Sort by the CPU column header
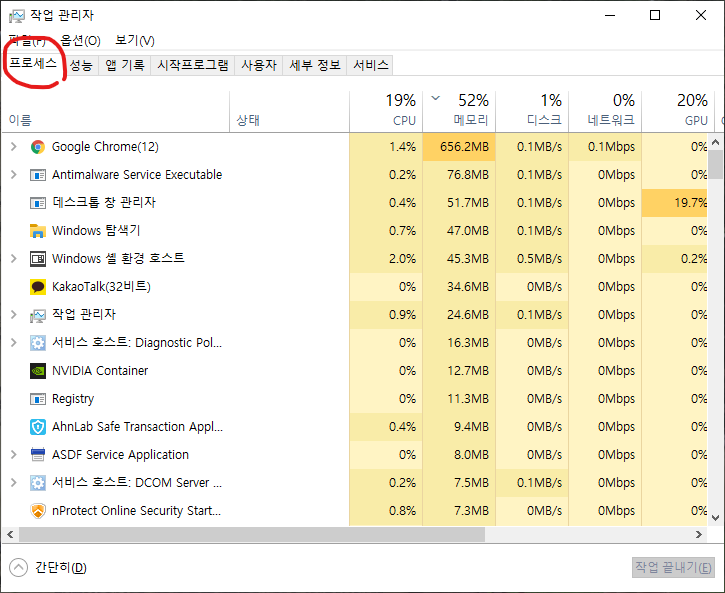 point(386,112)
